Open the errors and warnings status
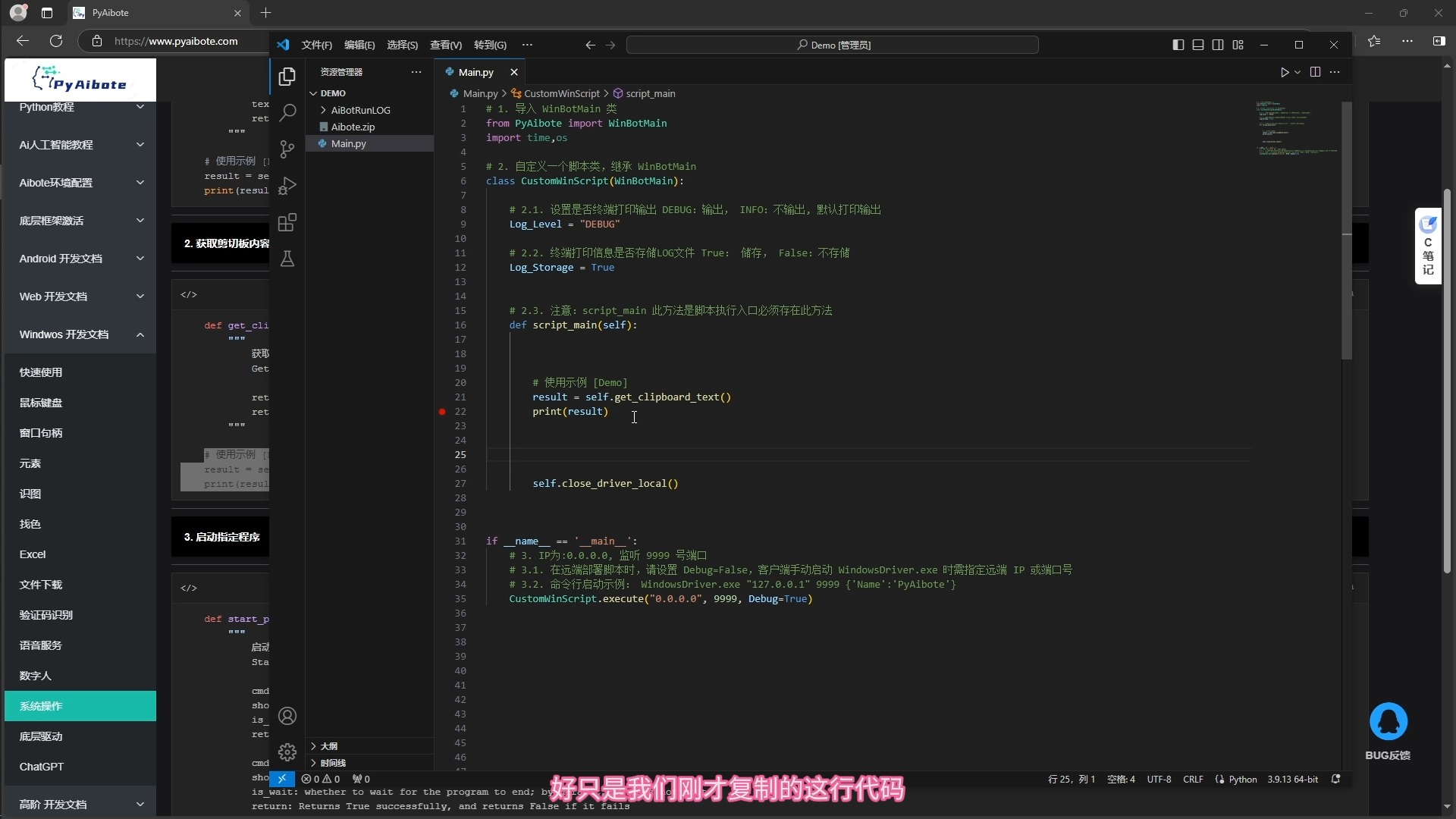 click(320, 779)
